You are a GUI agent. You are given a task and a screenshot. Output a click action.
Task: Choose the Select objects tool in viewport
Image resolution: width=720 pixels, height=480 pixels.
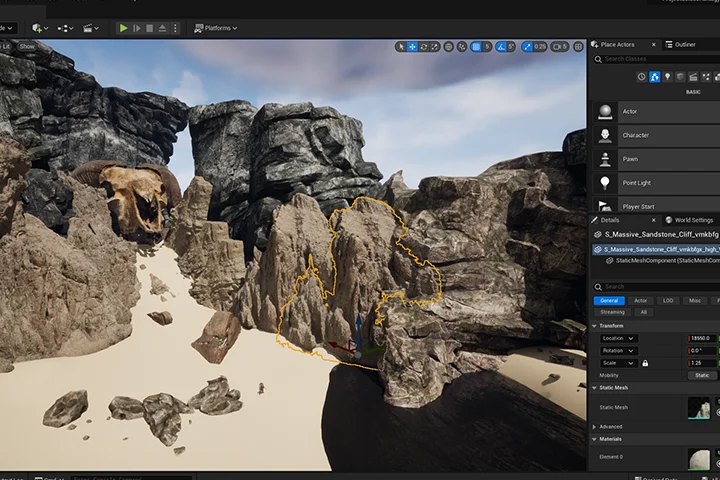point(402,46)
